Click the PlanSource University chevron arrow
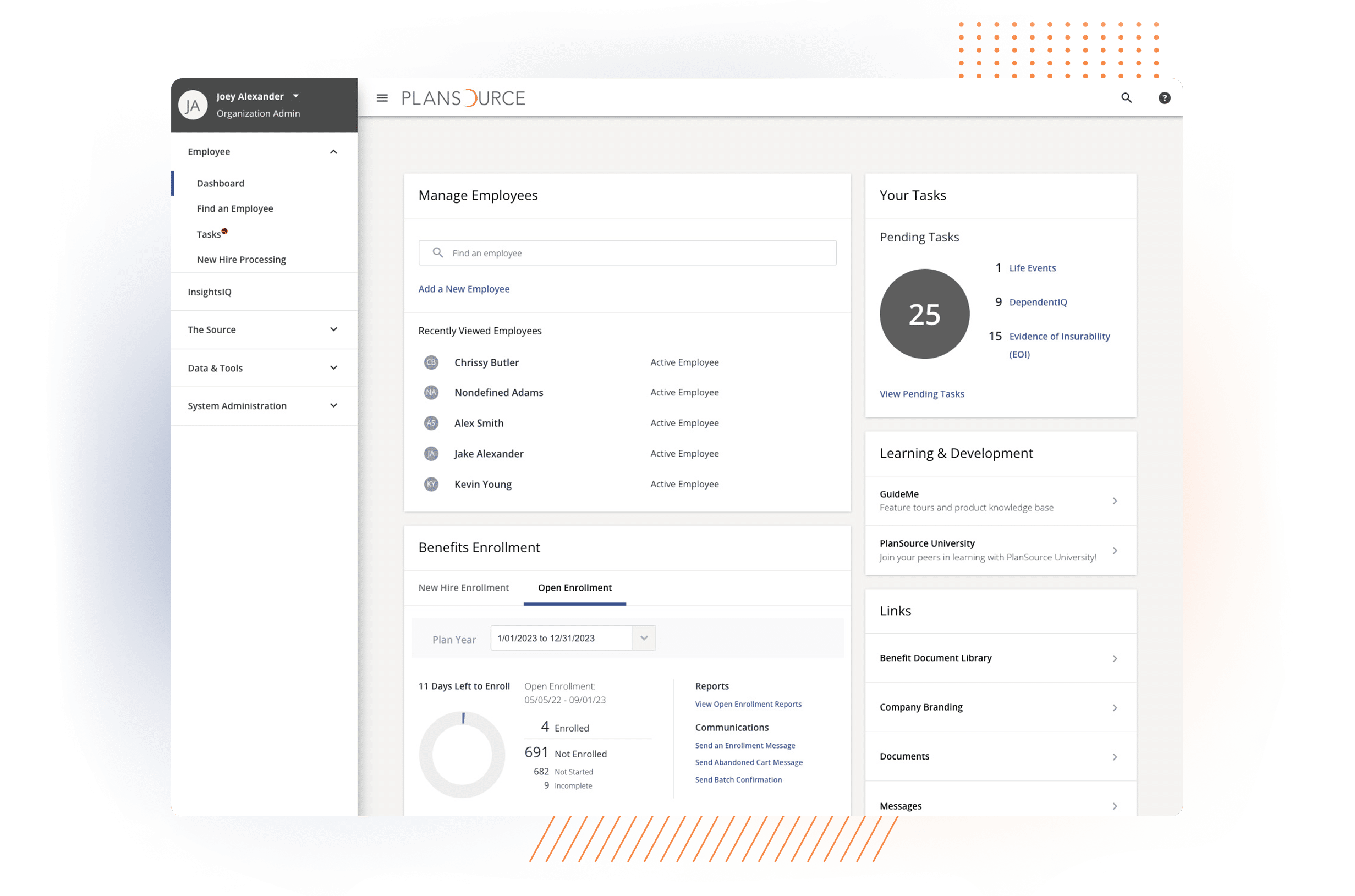This screenshot has width=1355, height=896. (1115, 551)
